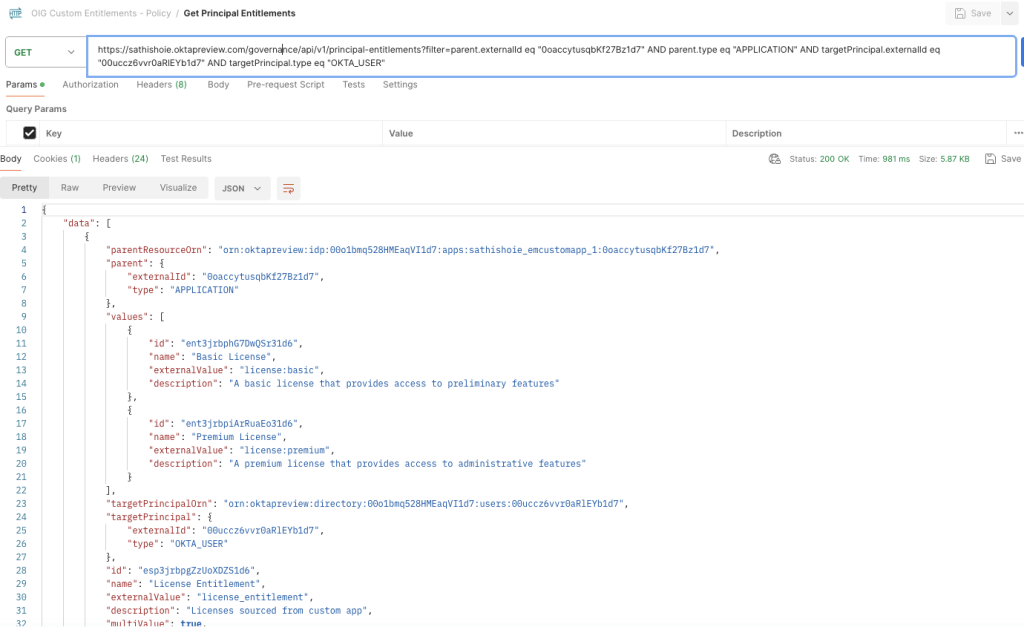Click the Key column header

[x=54, y=133]
